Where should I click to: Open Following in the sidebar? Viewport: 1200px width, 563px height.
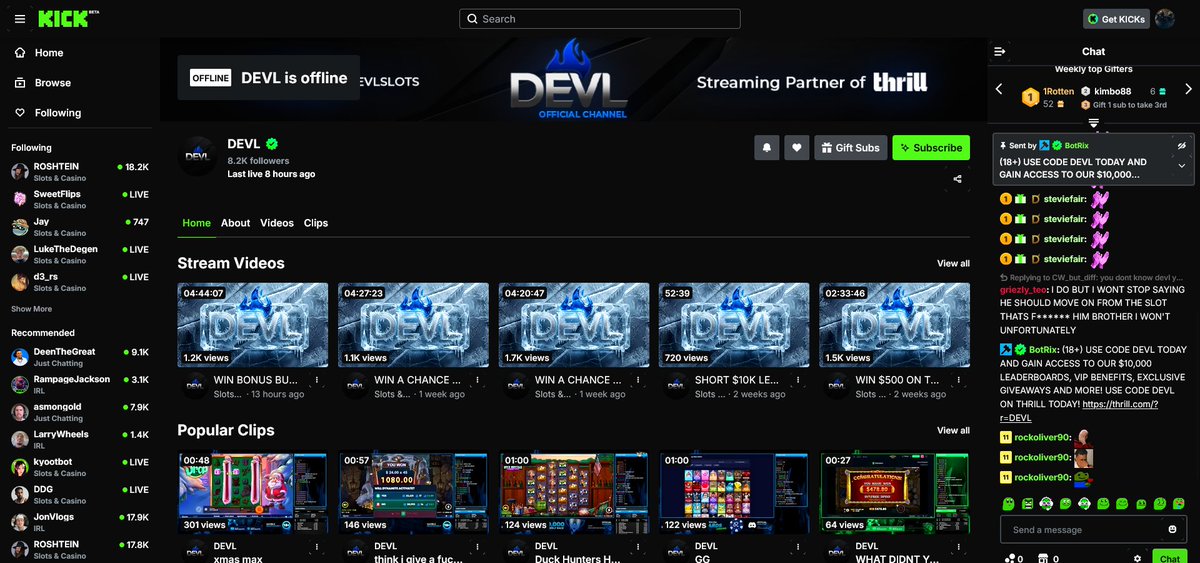click(80, 113)
